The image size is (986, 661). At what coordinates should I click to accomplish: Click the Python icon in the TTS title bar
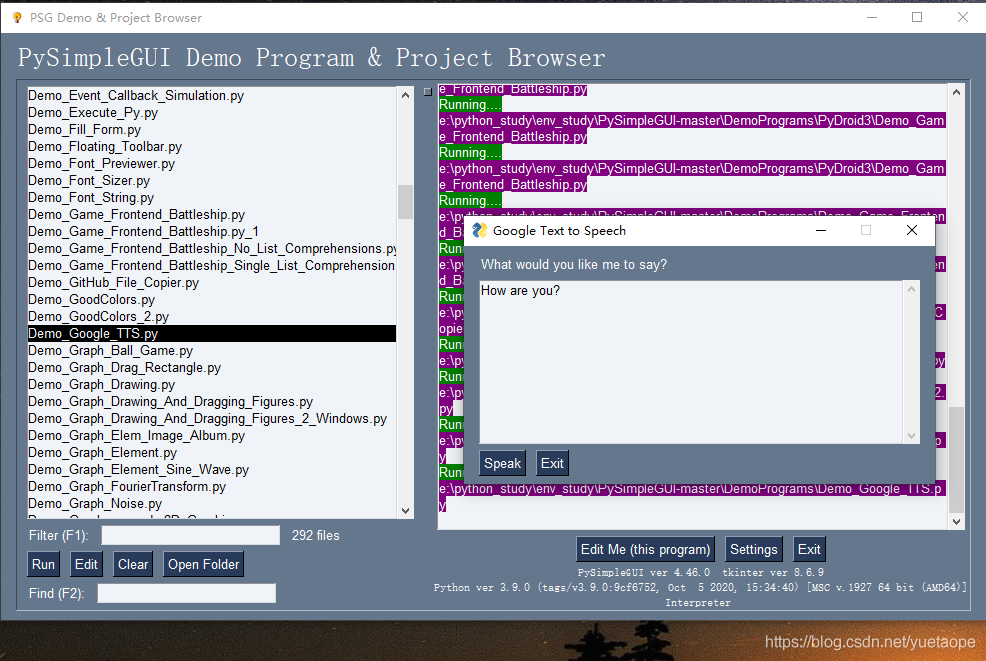480,230
